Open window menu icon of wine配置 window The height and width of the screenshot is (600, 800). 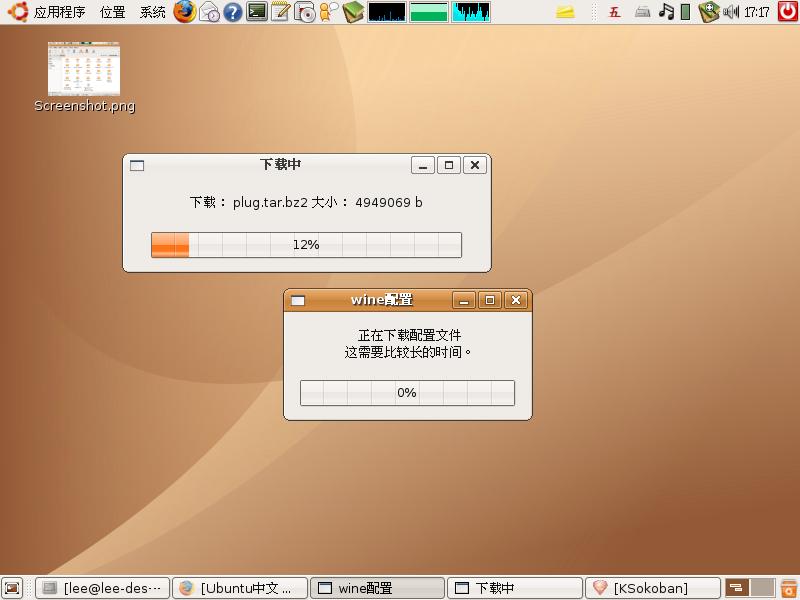tap(298, 301)
